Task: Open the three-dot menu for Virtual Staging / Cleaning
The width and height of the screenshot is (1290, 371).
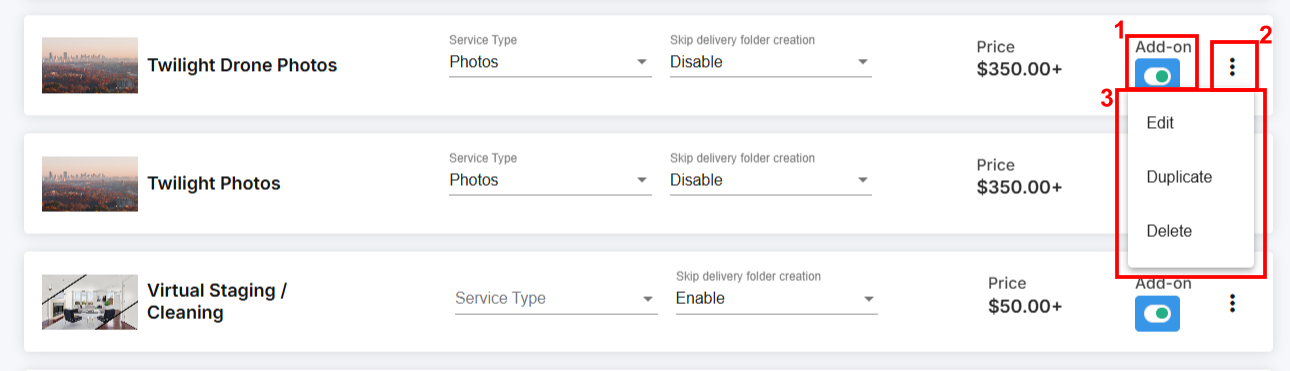Action: [1232, 303]
